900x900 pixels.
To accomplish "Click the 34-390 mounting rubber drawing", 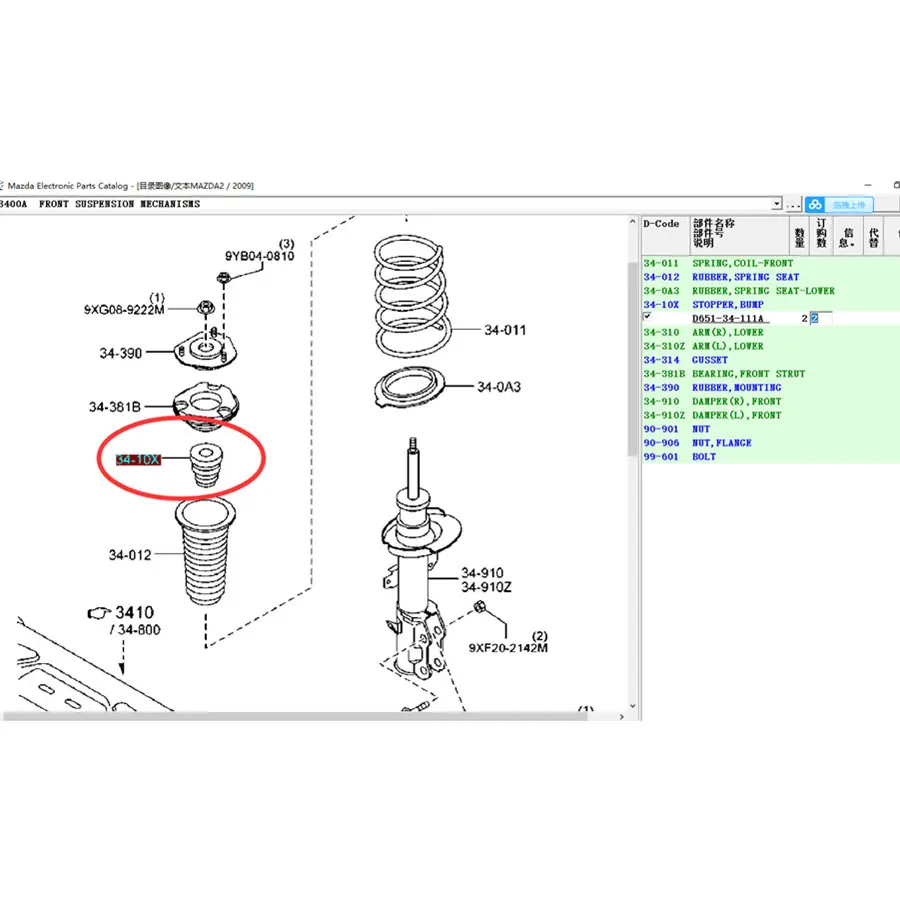I will (x=205, y=351).
